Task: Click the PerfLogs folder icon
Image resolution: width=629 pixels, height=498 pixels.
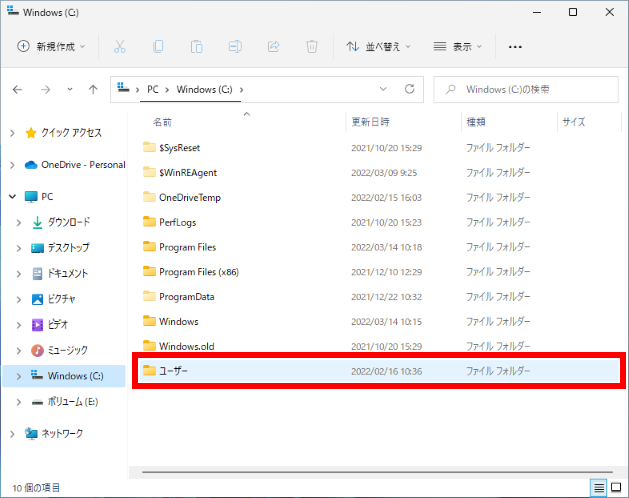Action: click(149, 222)
